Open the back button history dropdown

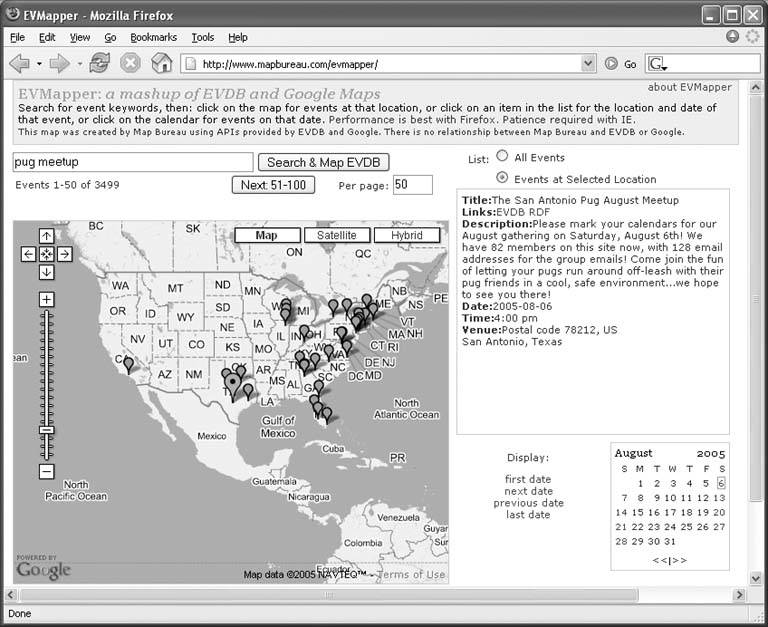(39, 63)
